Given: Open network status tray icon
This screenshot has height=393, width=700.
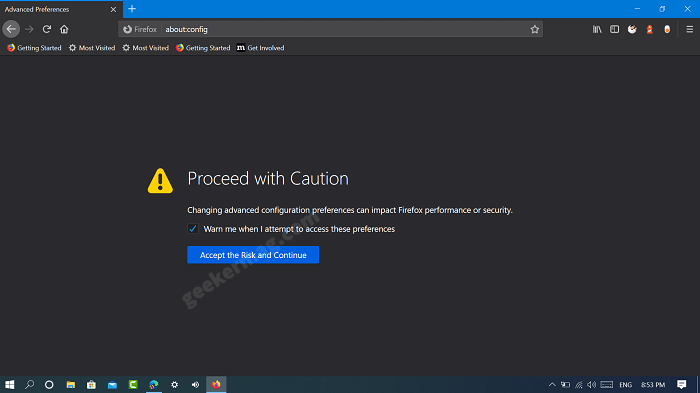Looking at the screenshot, I should click(579, 385).
